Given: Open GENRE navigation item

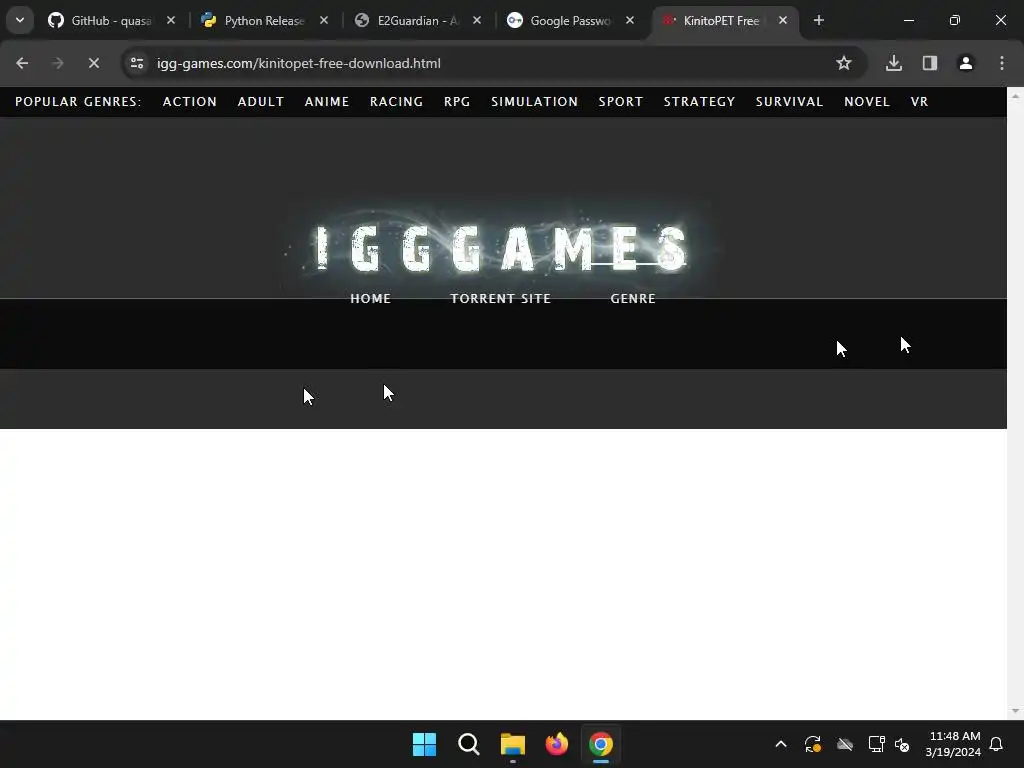Looking at the screenshot, I should 633,298.
